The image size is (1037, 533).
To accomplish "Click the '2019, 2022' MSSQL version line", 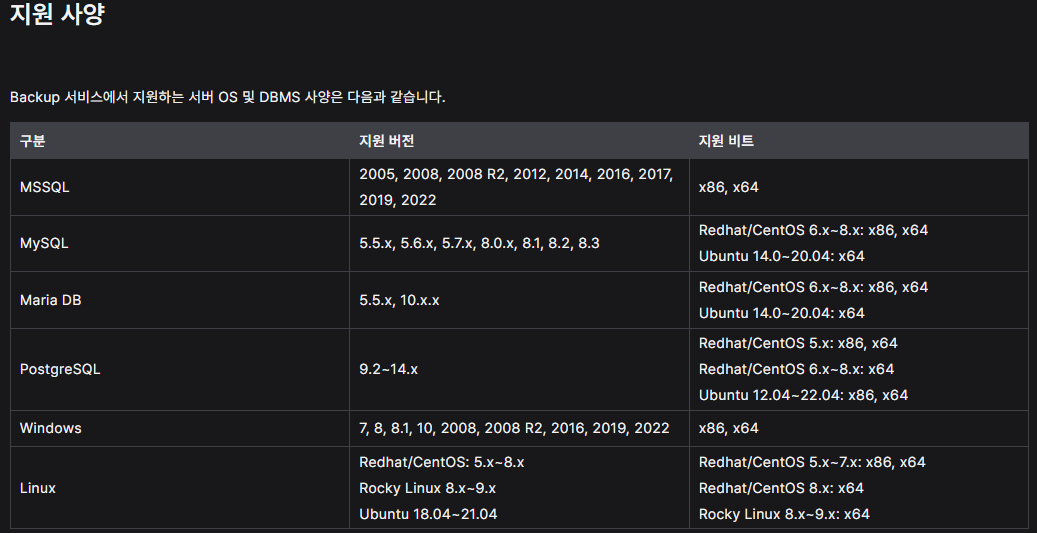I will [397, 200].
